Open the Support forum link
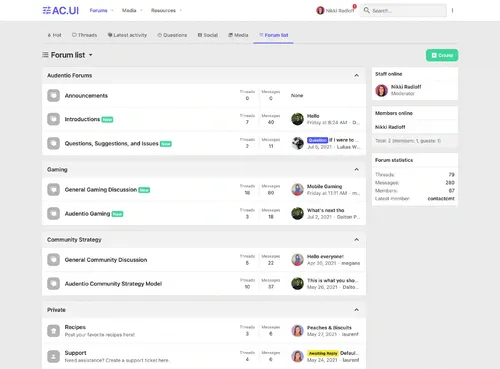Image resolution: width=500 pixels, height=369 pixels. point(75,353)
